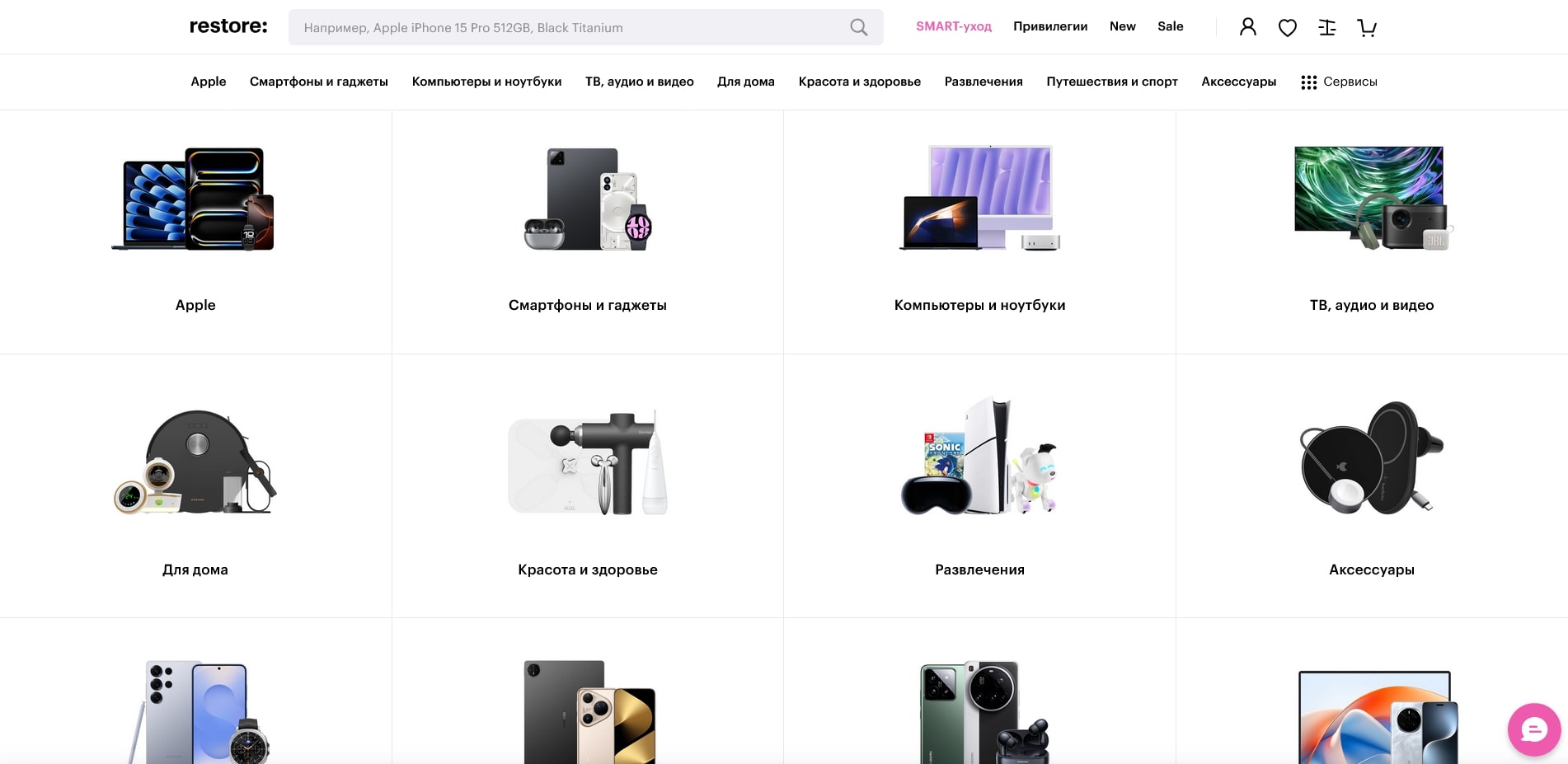Open the product comparison icon

[1326, 28]
